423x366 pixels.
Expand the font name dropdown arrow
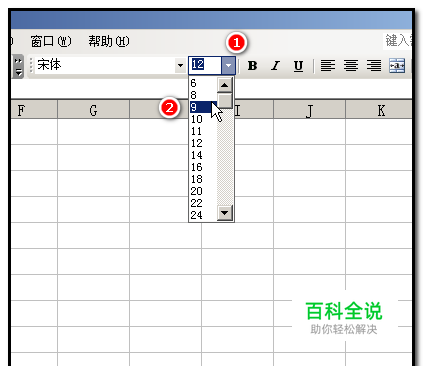click(x=180, y=65)
